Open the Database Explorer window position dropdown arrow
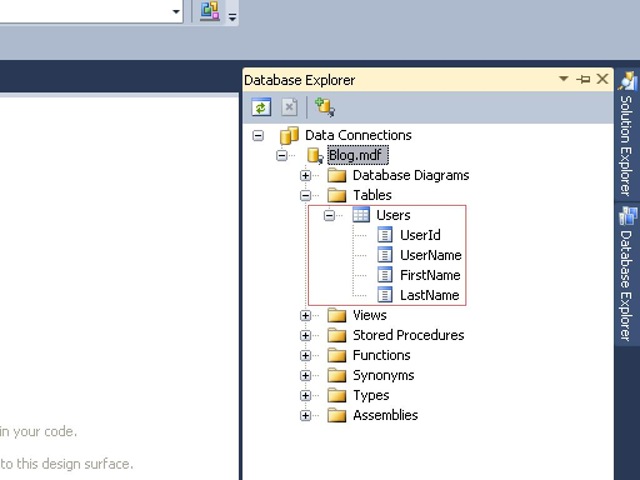 click(x=564, y=79)
